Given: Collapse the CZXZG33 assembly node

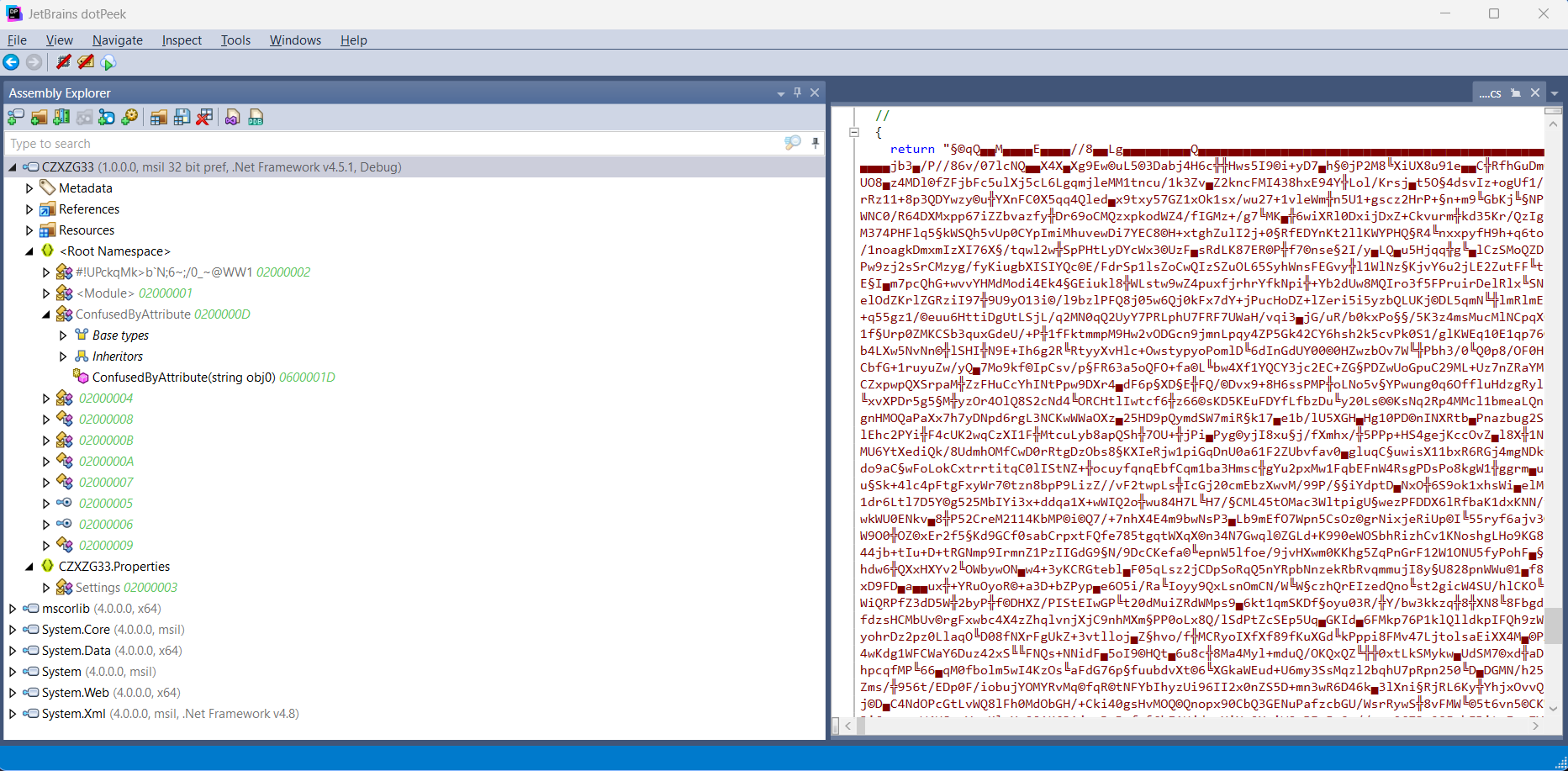Looking at the screenshot, I should point(13,167).
